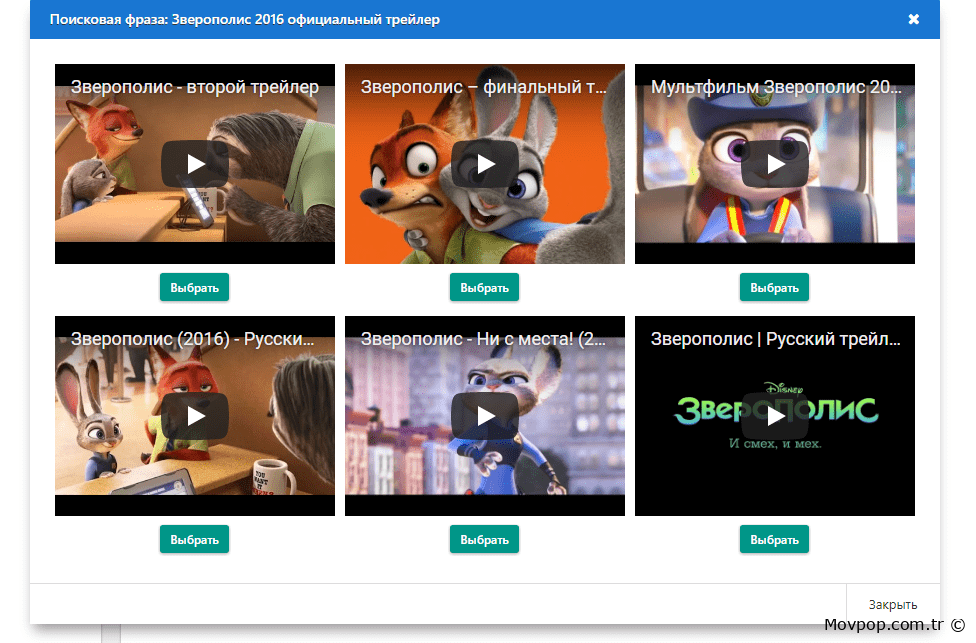Select Выбрать under 'Мультфильм Зверополис' video
This screenshot has height=643, width=976.
[774, 288]
